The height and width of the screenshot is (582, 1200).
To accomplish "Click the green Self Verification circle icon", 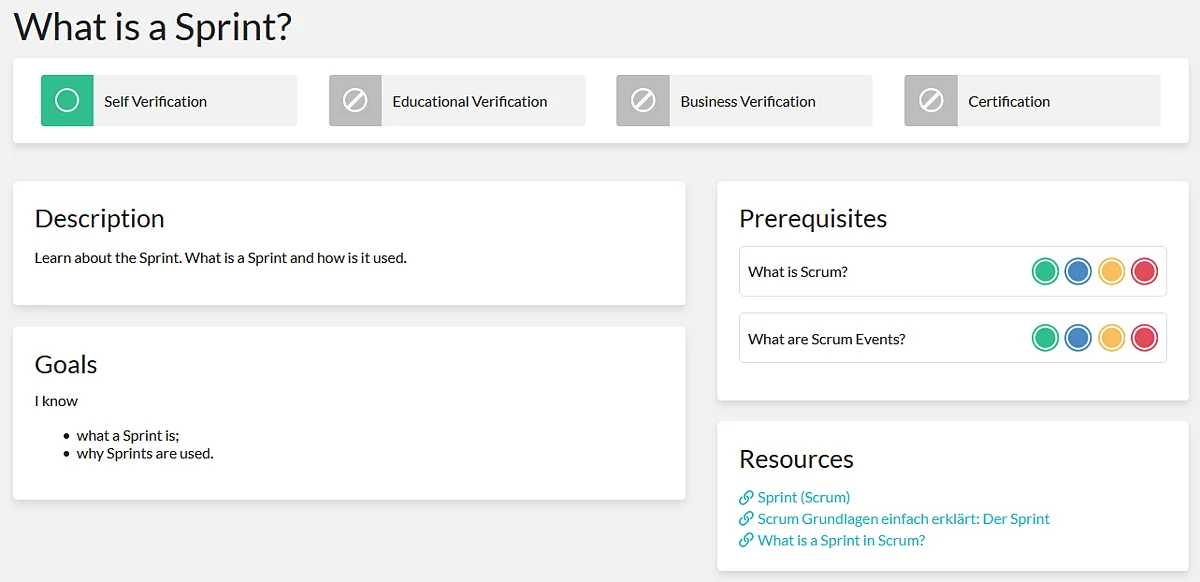I will coord(67,101).
